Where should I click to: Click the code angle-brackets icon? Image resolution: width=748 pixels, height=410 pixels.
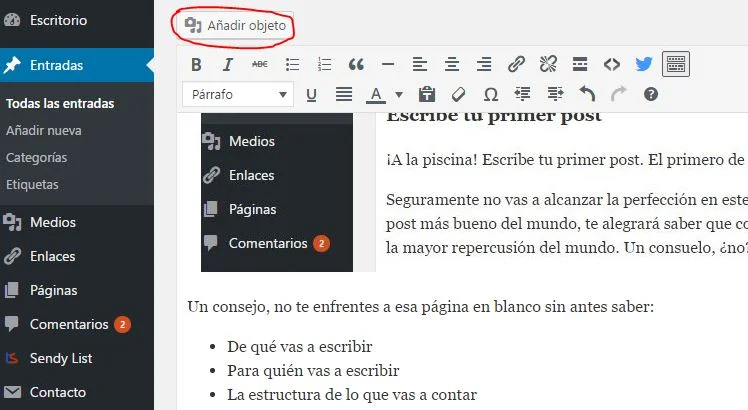[612, 64]
